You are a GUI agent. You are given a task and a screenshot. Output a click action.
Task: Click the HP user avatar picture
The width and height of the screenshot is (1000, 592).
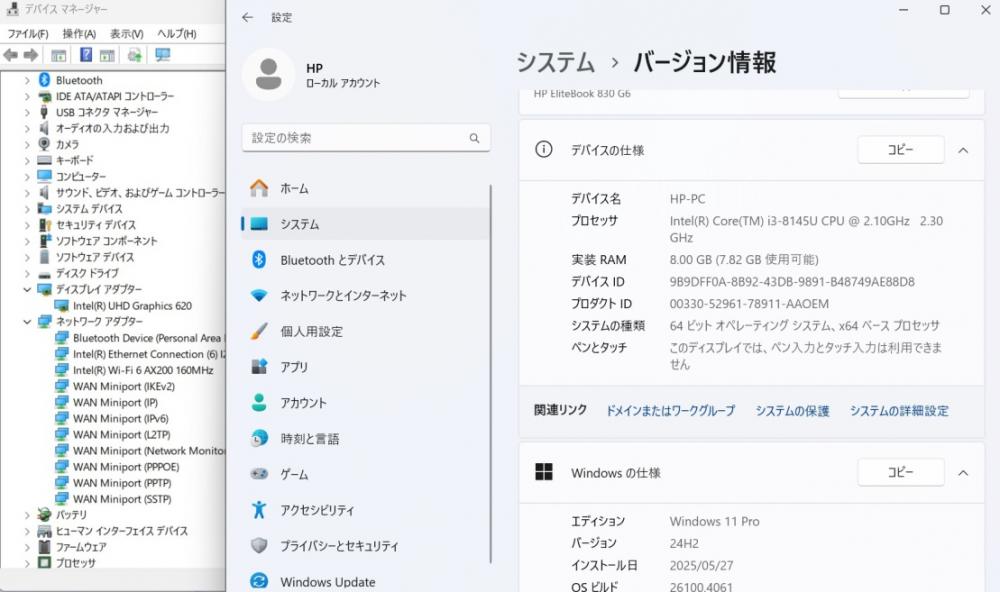point(268,75)
